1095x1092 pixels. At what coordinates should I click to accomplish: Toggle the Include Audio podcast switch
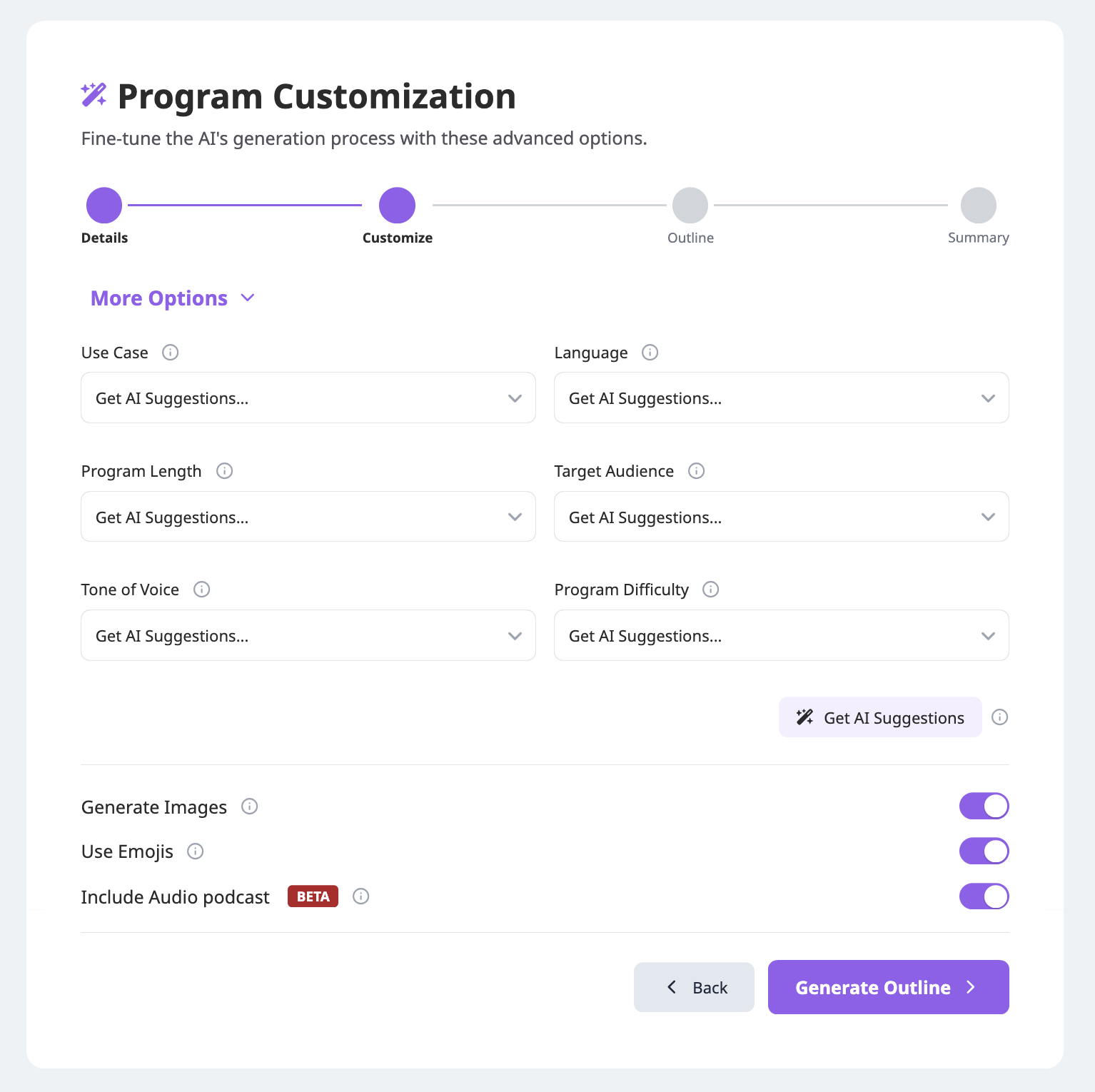(984, 896)
